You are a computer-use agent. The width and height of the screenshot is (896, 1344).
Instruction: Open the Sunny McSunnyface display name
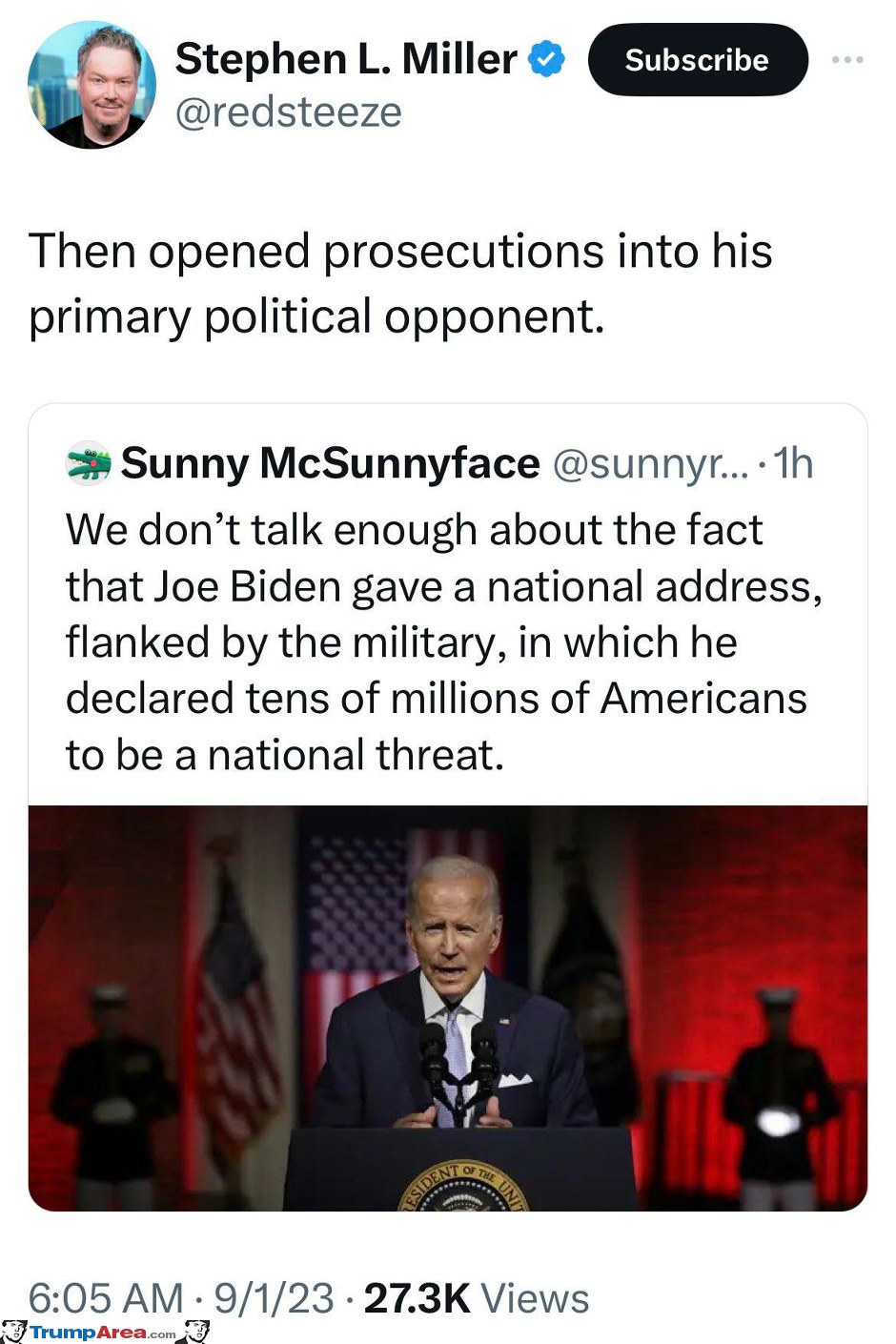point(330,463)
